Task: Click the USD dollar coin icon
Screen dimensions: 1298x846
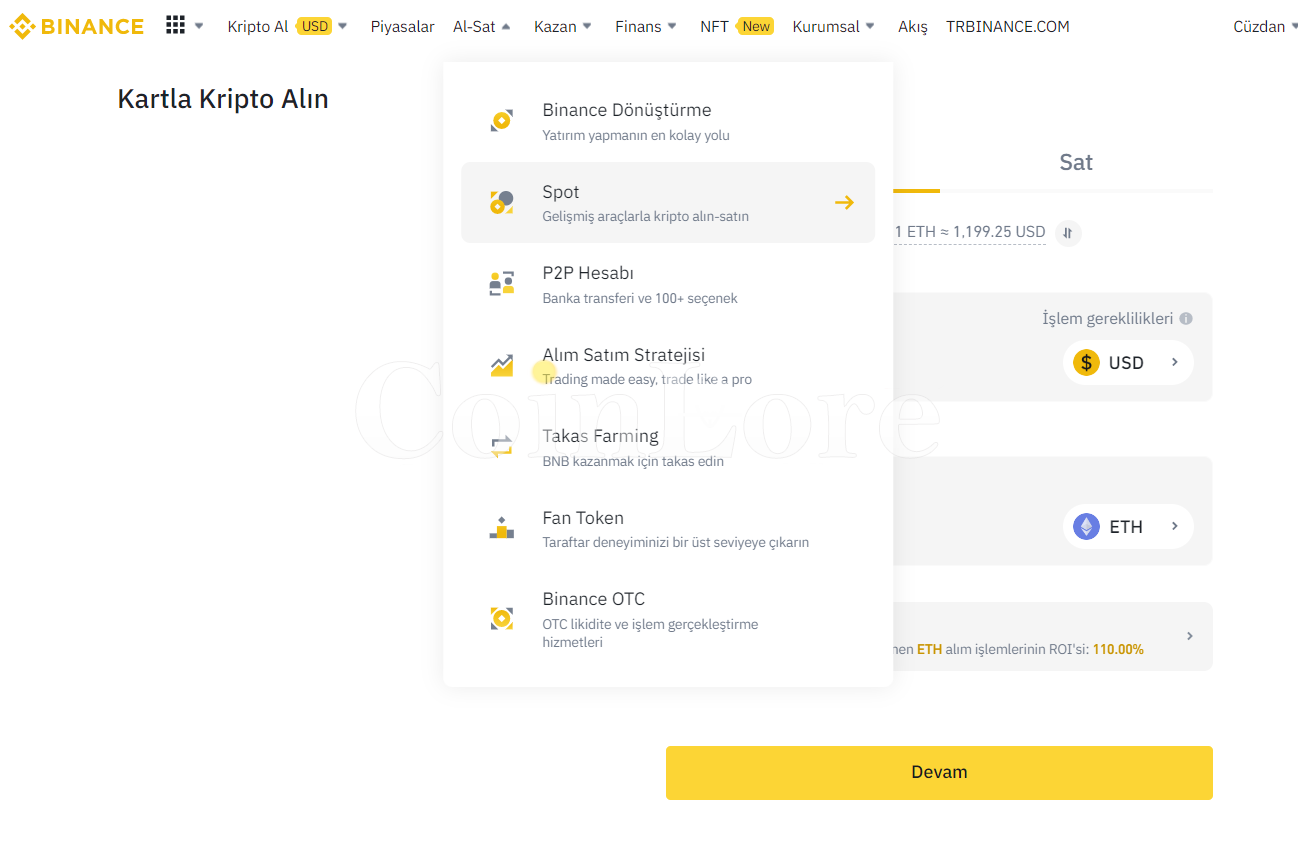Action: pyautogui.click(x=1086, y=362)
